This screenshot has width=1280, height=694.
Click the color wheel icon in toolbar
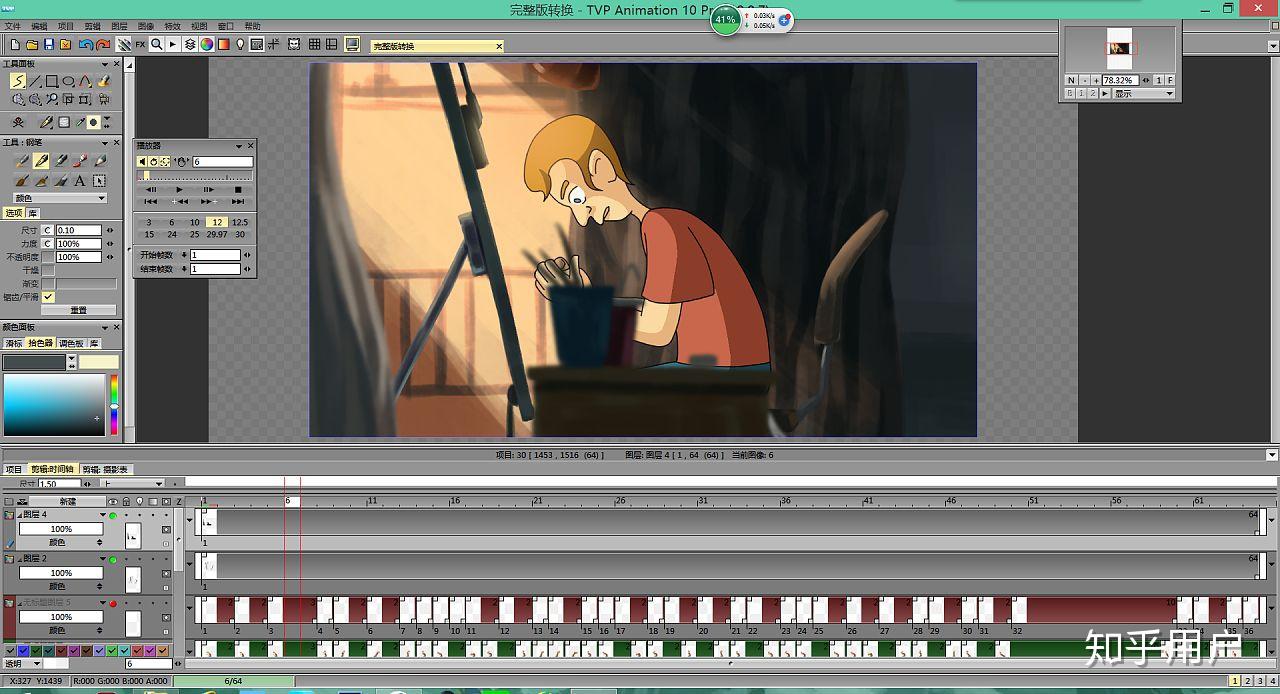(207, 45)
